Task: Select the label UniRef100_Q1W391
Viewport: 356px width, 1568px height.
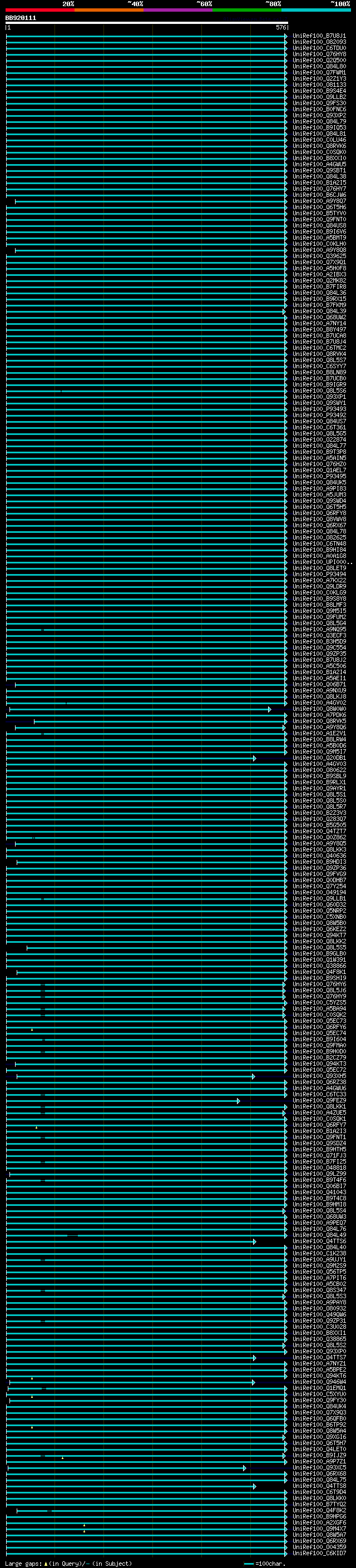Action: pos(319,960)
